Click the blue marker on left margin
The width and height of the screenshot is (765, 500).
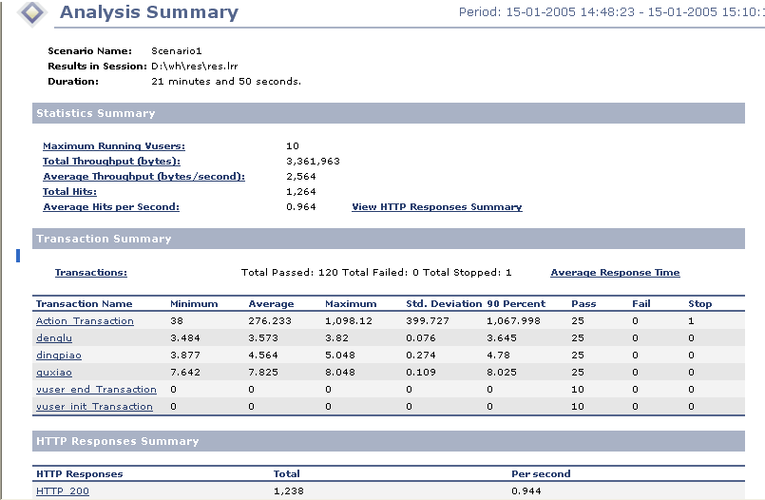pos(18,257)
